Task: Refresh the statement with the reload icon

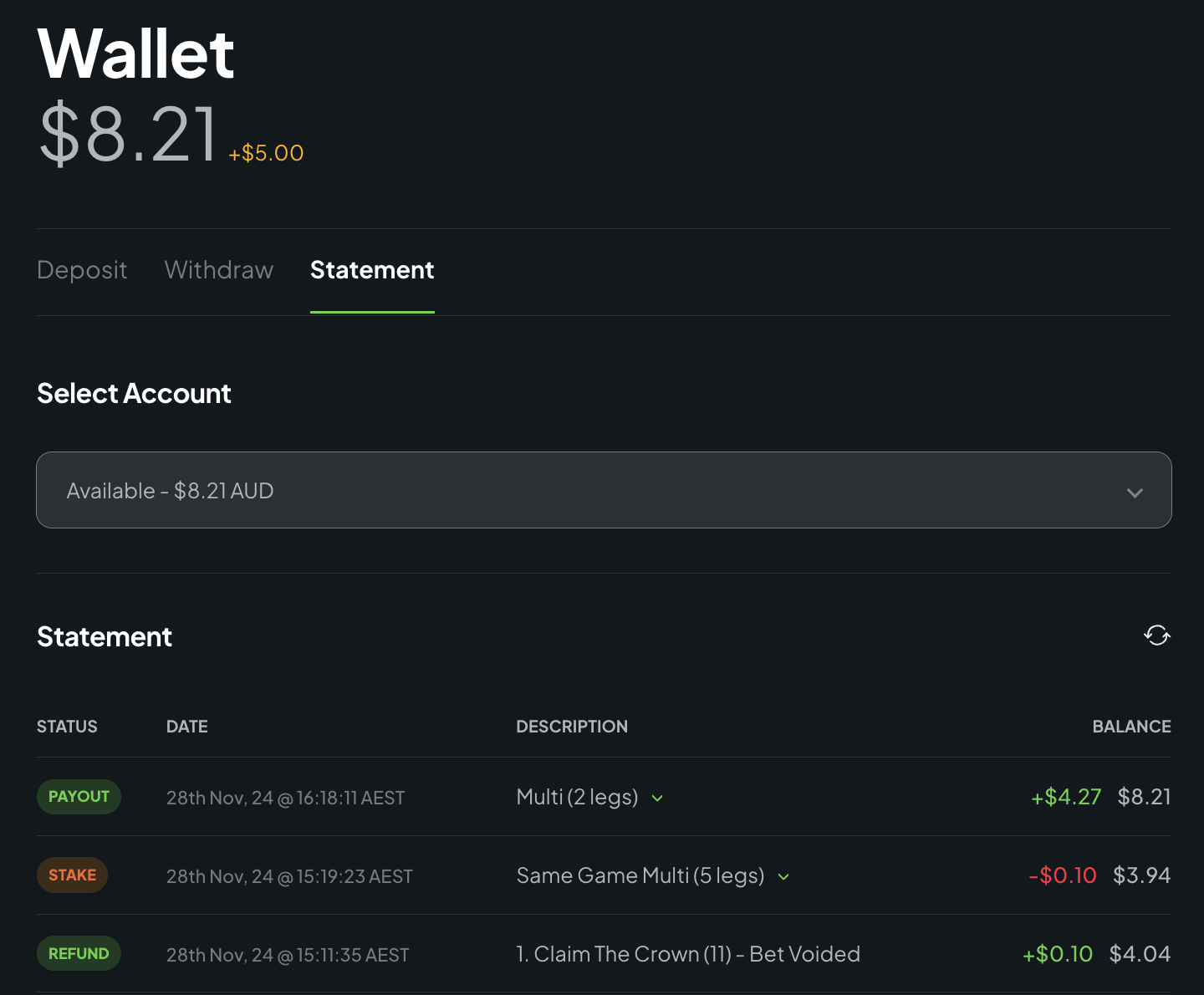Action: tap(1157, 635)
